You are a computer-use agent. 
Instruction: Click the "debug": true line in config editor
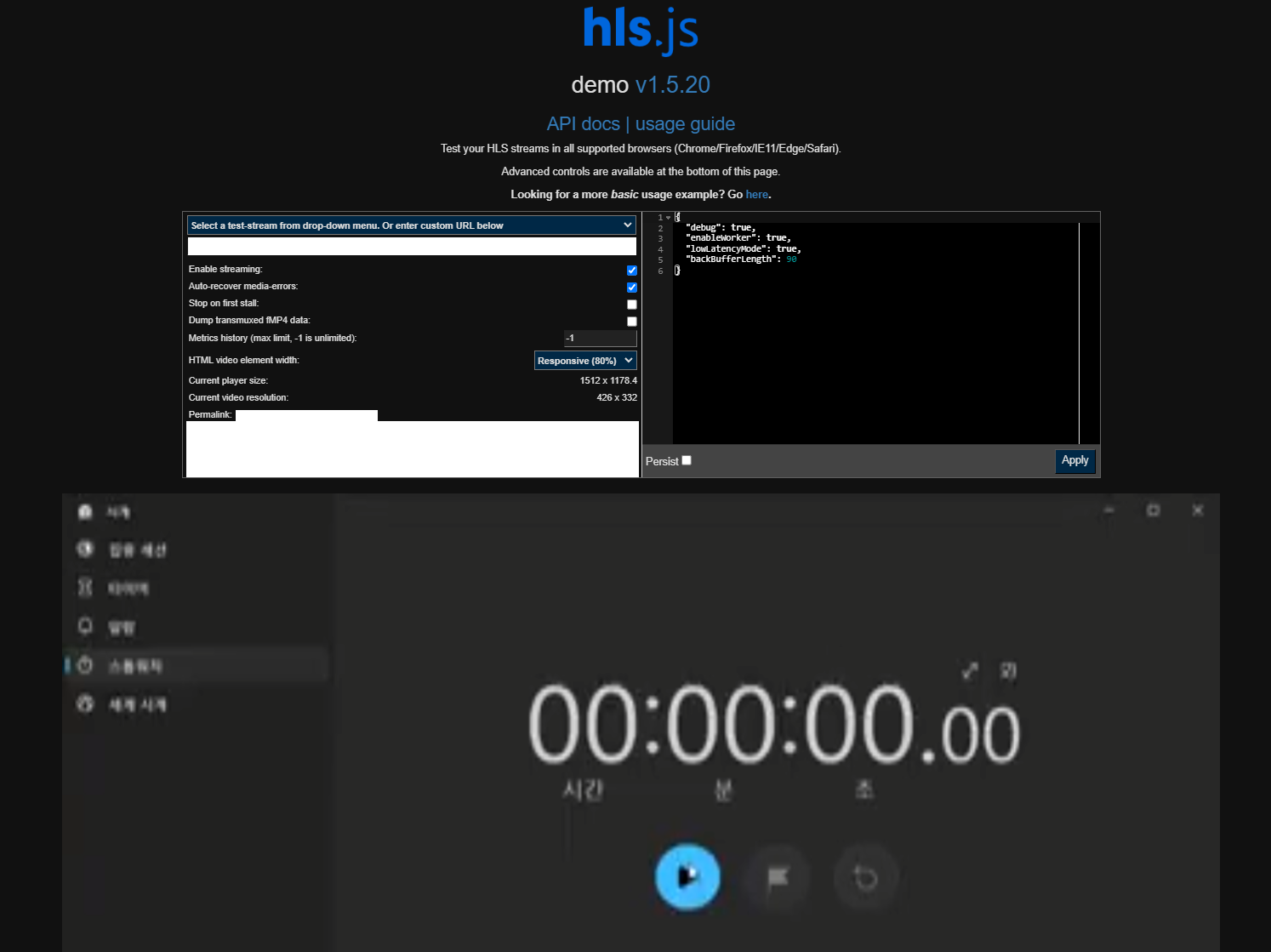(721, 228)
